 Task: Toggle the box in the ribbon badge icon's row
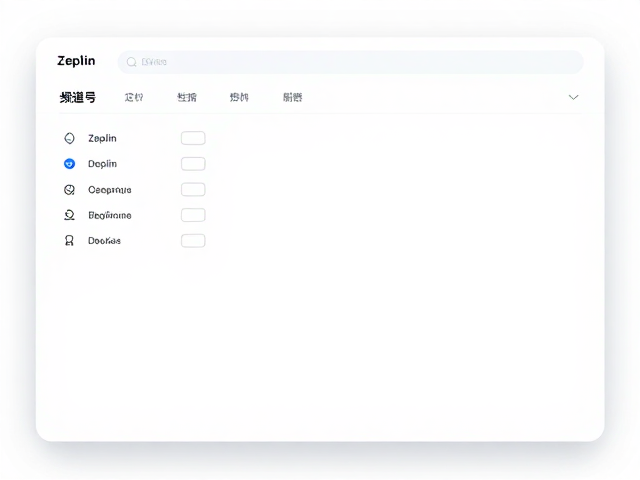tap(193, 241)
